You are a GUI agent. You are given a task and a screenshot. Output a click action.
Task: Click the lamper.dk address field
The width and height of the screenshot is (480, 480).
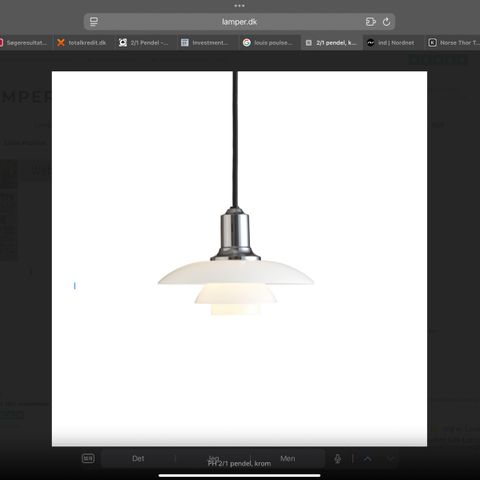click(239, 22)
